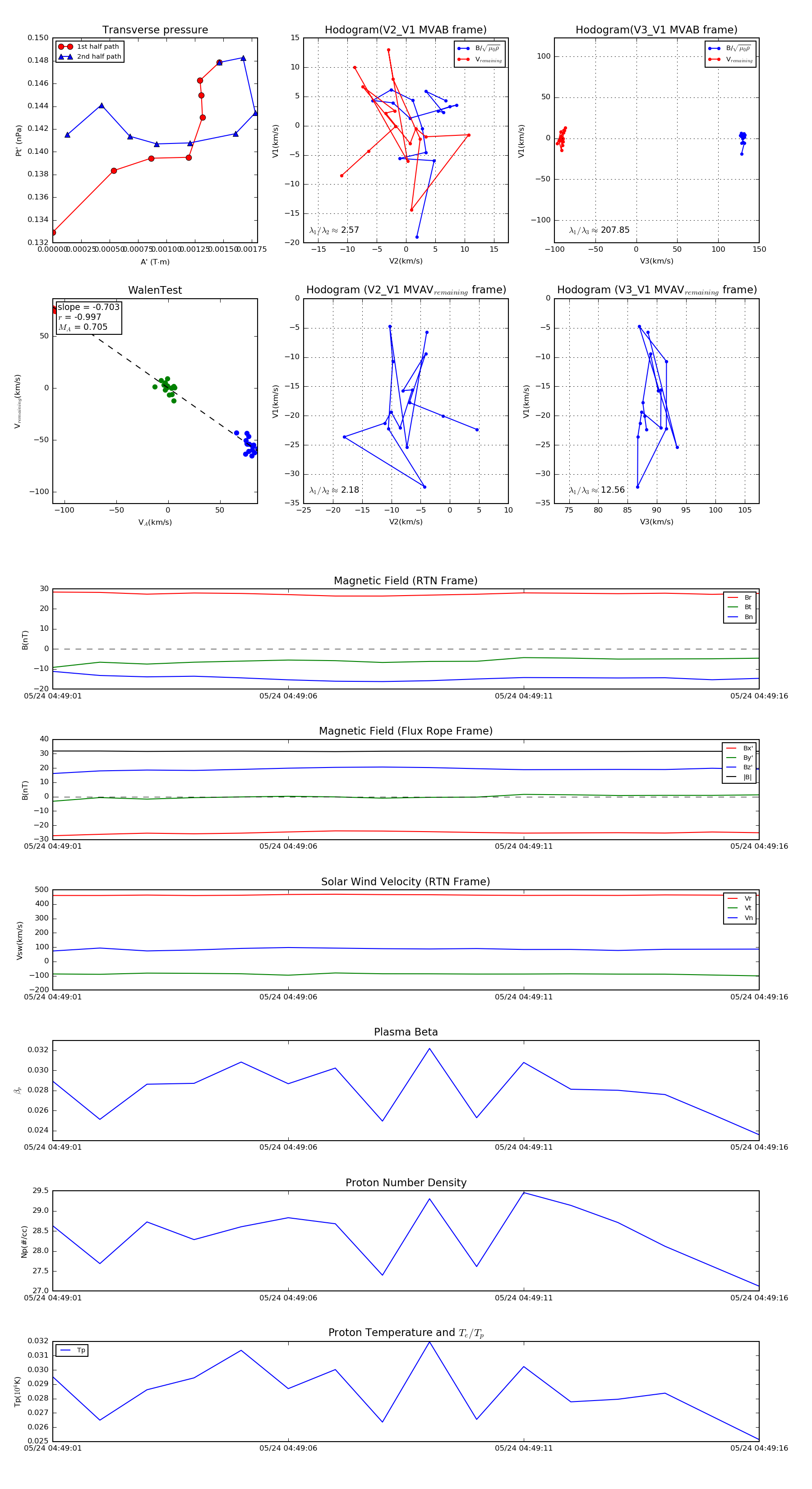The image size is (812, 1489).
Task: Click the λ1/λ2 ≈ 2.57 annotation
Action: 334,230
